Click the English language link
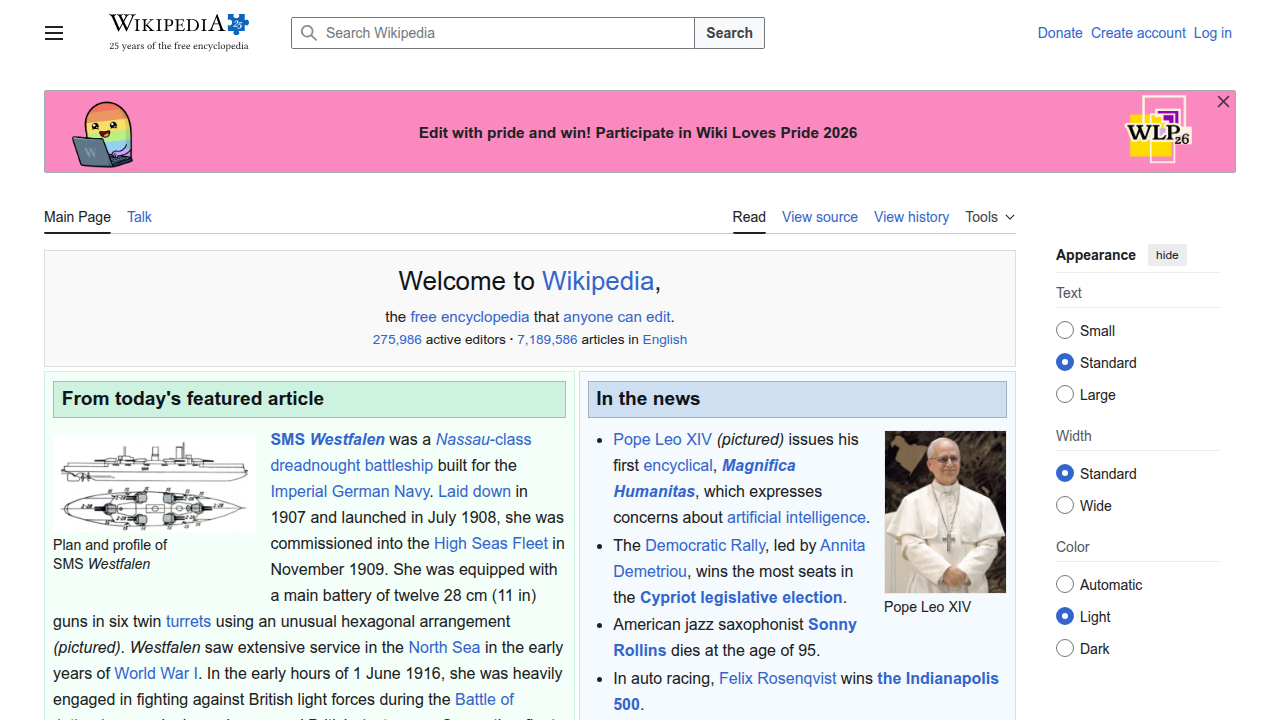 pos(665,340)
